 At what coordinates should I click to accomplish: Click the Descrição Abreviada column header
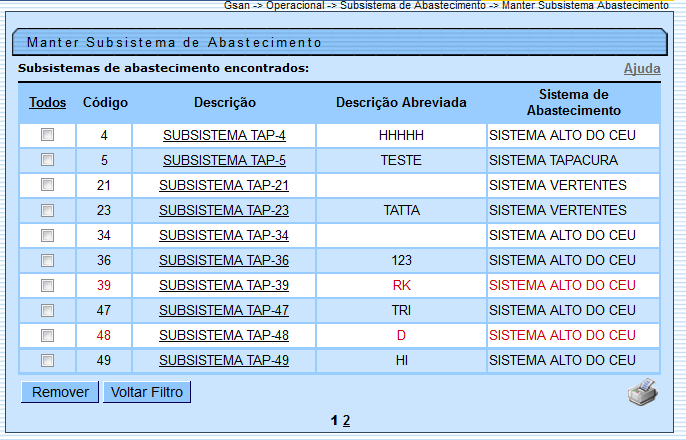(x=401, y=102)
